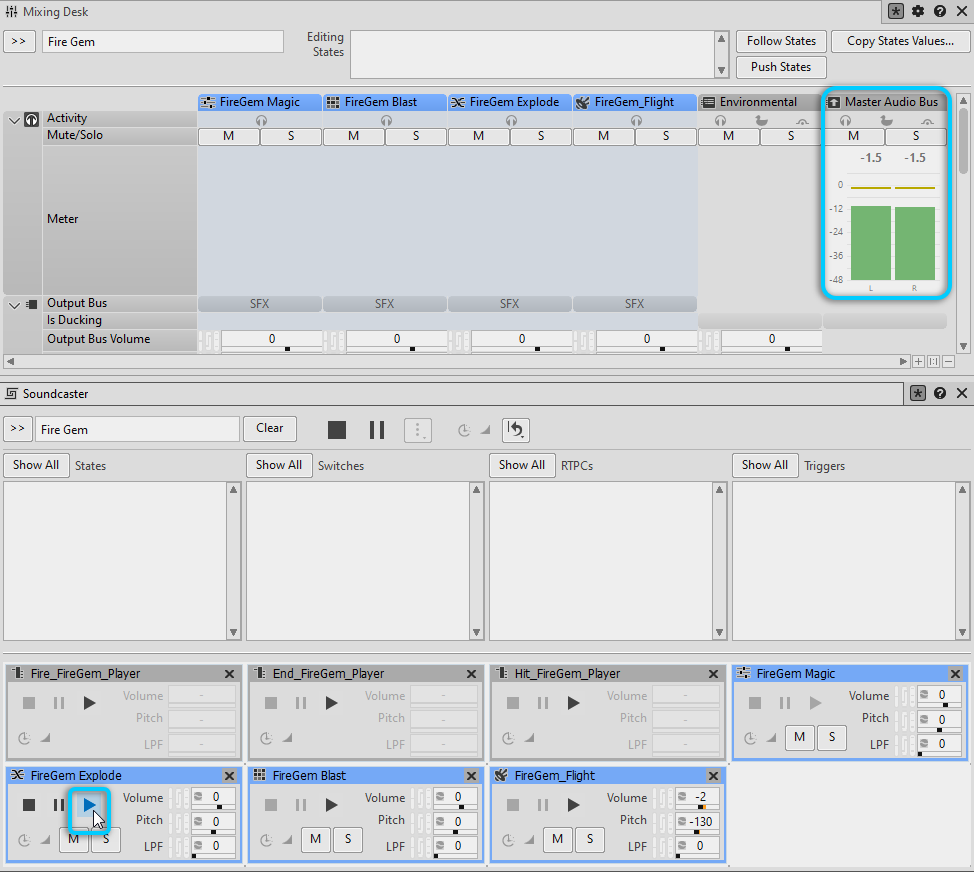Play the FireGem Explode sound
The height and width of the screenshot is (872, 974).
[90, 805]
